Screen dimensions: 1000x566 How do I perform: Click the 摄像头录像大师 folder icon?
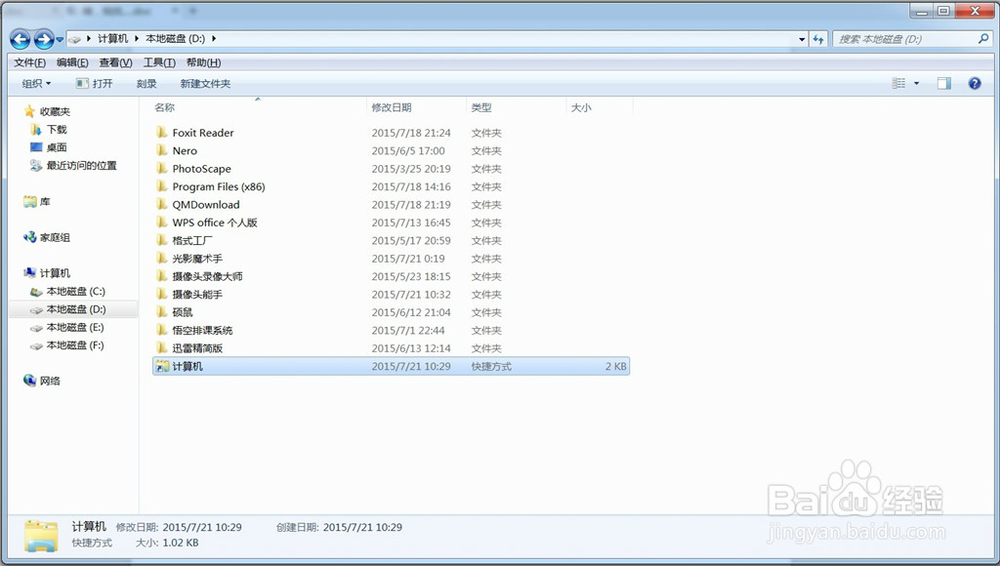(162, 276)
